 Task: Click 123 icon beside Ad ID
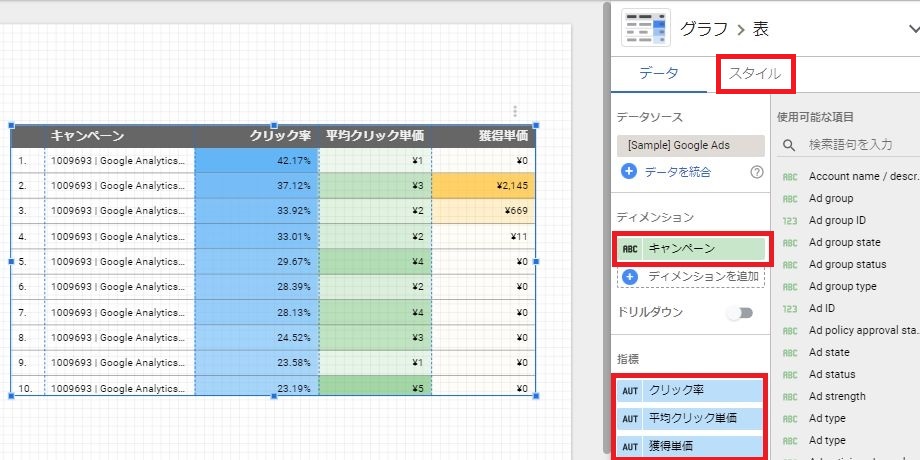[790, 309]
